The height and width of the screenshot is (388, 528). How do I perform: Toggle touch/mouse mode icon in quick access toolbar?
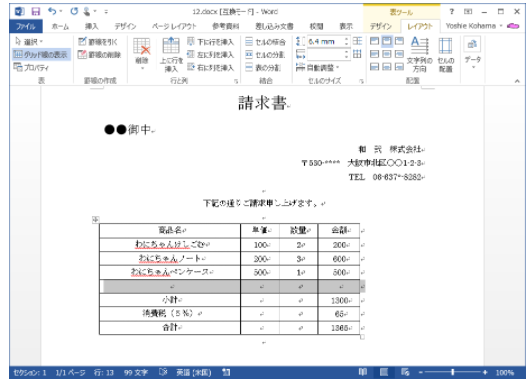tap(87, 12)
